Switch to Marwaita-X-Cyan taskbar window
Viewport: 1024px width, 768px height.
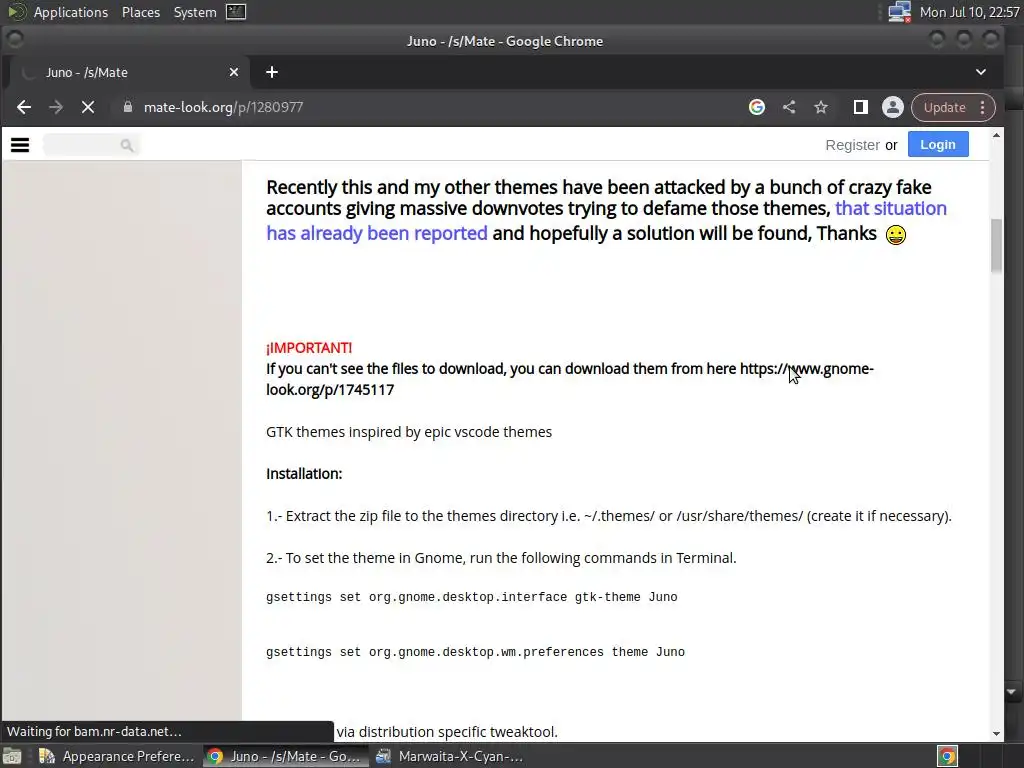click(452, 756)
